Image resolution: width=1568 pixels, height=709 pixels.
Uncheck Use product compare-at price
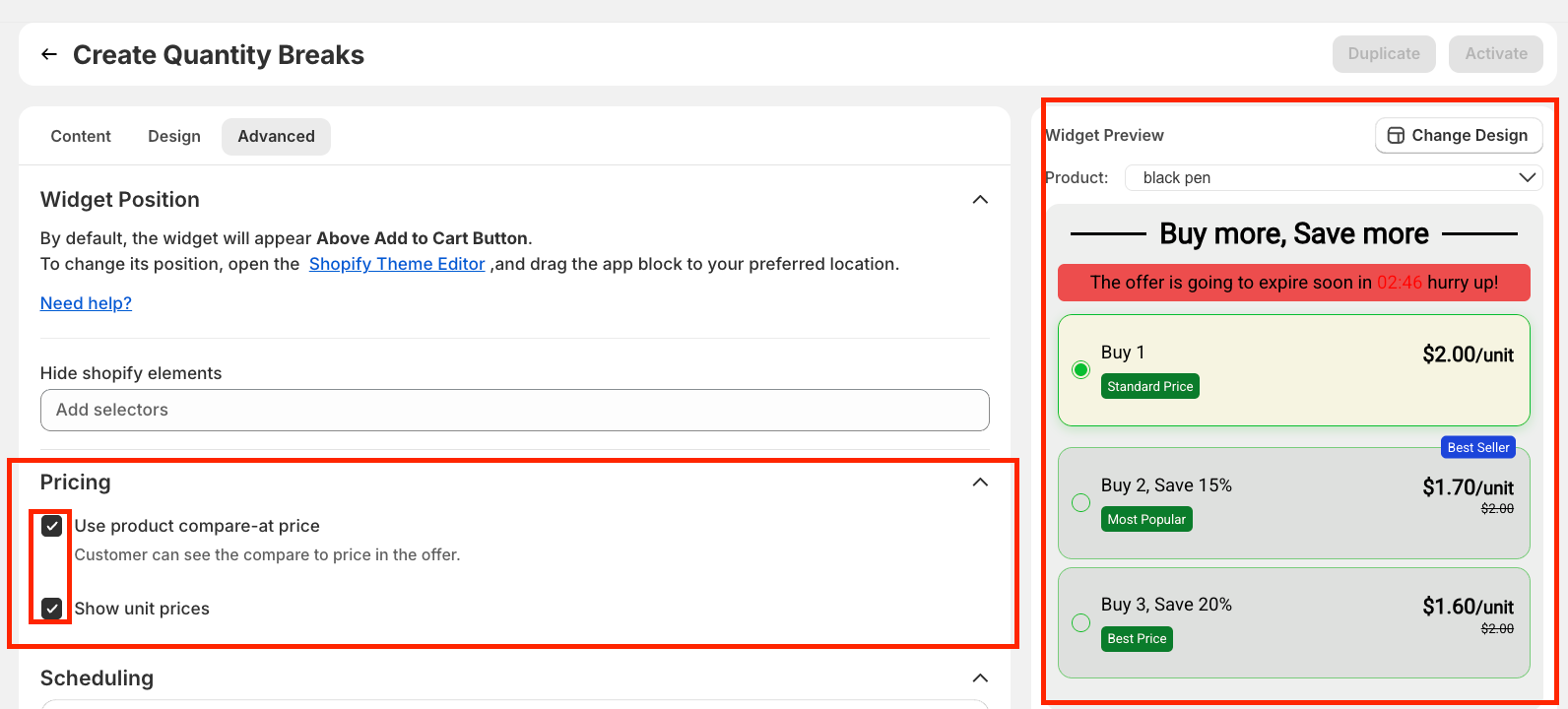52,526
